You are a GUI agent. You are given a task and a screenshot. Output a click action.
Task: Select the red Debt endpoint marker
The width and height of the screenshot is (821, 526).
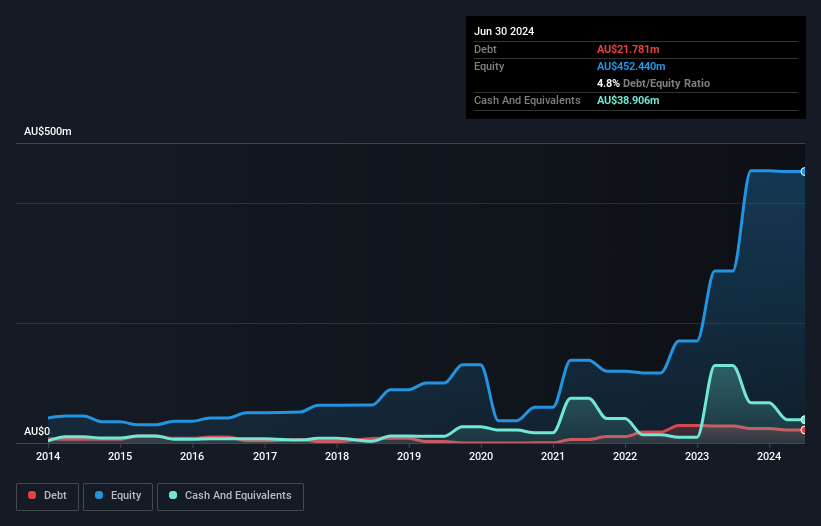tap(804, 430)
